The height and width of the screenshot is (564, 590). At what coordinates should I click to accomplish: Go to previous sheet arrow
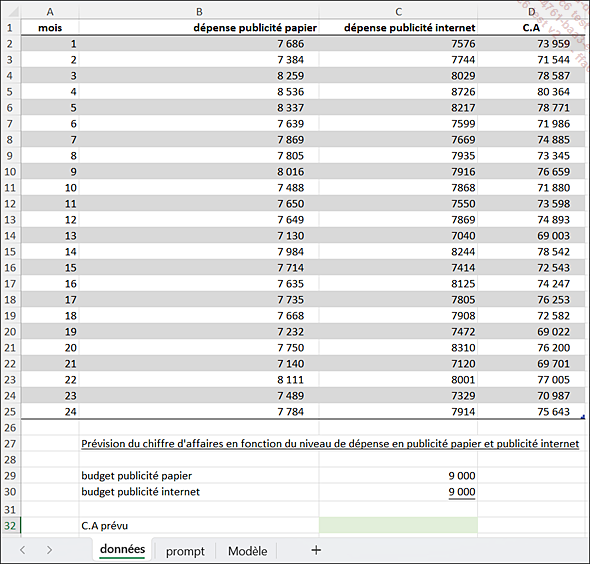click(x=23, y=550)
